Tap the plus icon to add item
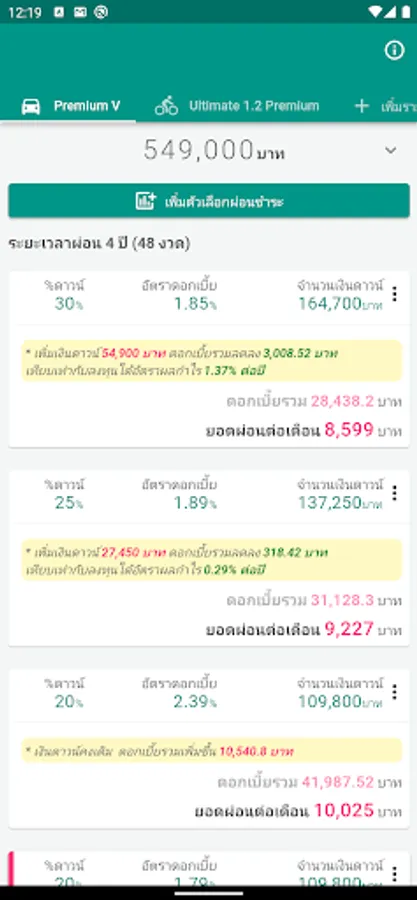This screenshot has width=417, height=900. (361, 106)
